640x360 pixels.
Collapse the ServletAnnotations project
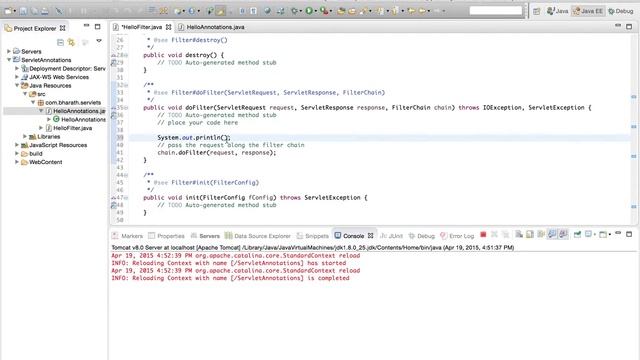(x=9, y=60)
